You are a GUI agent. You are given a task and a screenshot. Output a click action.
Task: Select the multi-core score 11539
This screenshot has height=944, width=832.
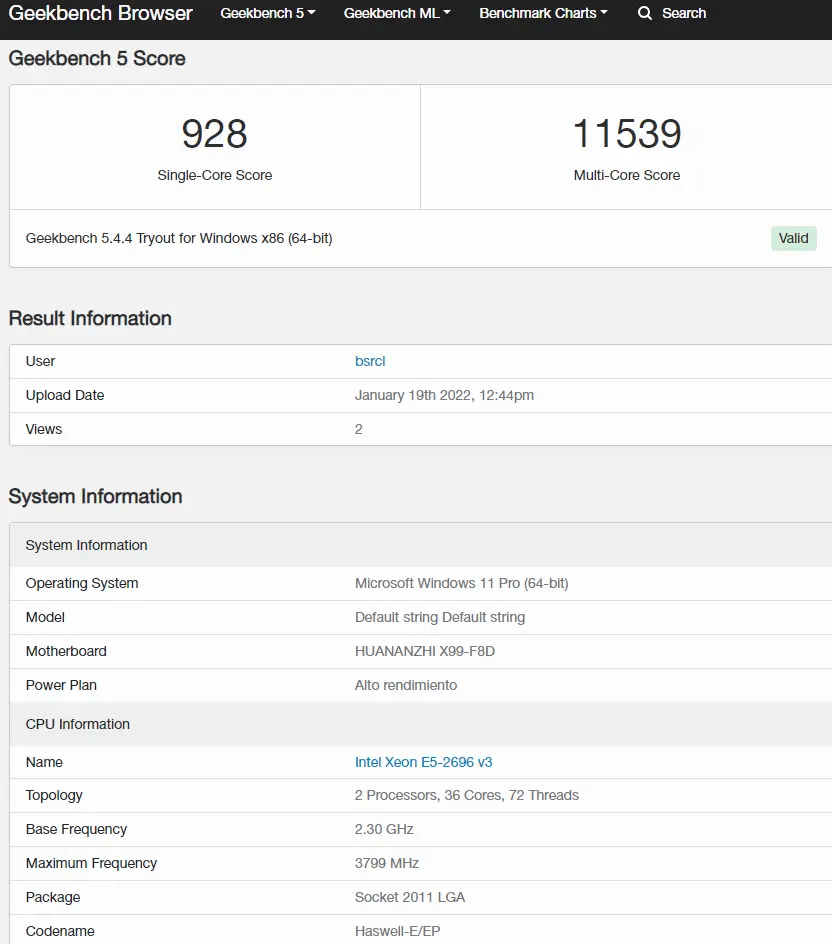(x=627, y=134)
